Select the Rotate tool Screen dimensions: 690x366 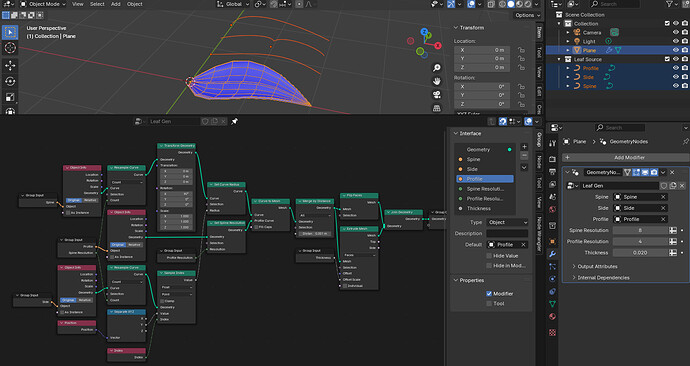click(x=10, y=81)
